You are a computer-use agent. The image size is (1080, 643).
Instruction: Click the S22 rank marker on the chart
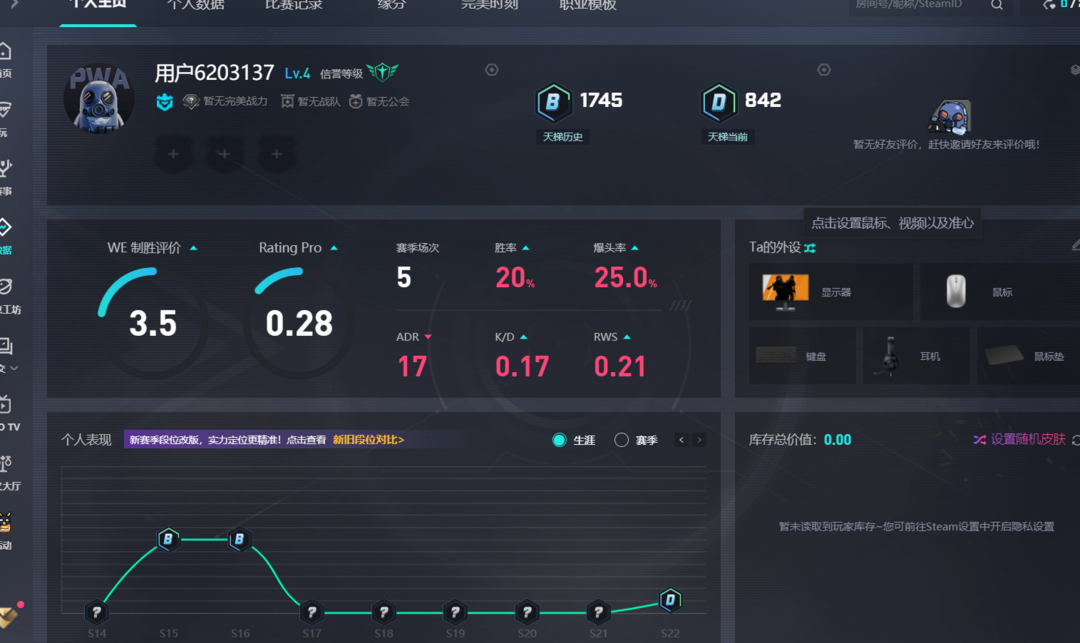[x=671, y=600]
